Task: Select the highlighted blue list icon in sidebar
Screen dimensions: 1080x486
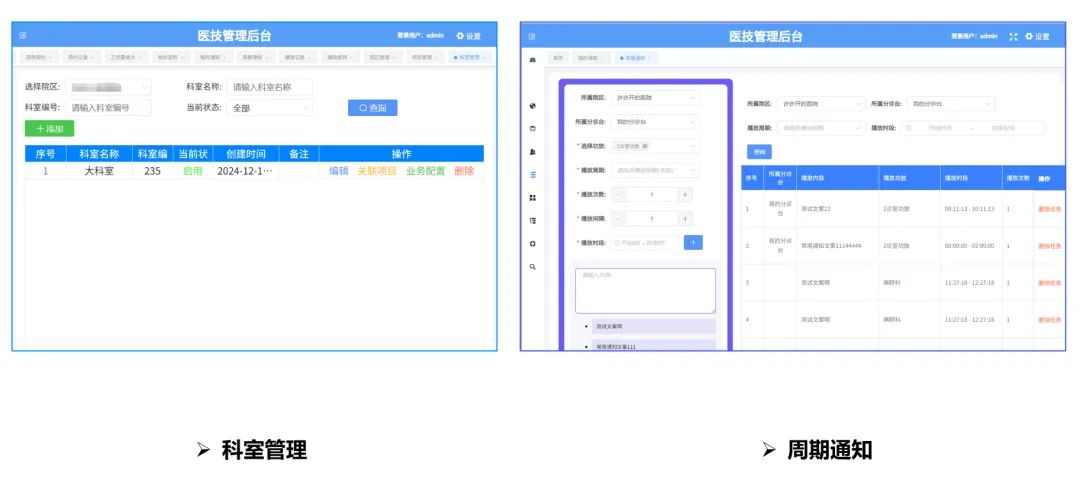Action: coord(532,175)
